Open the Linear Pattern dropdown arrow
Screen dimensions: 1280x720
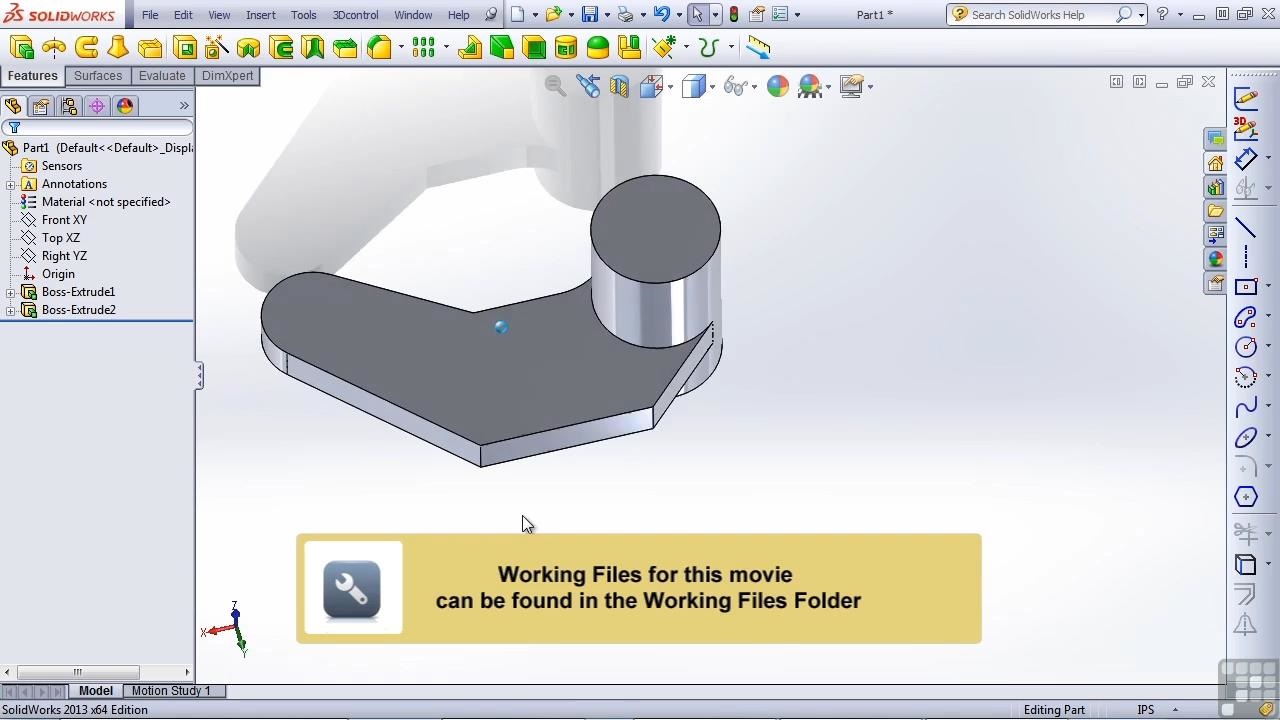click(446, 47)
